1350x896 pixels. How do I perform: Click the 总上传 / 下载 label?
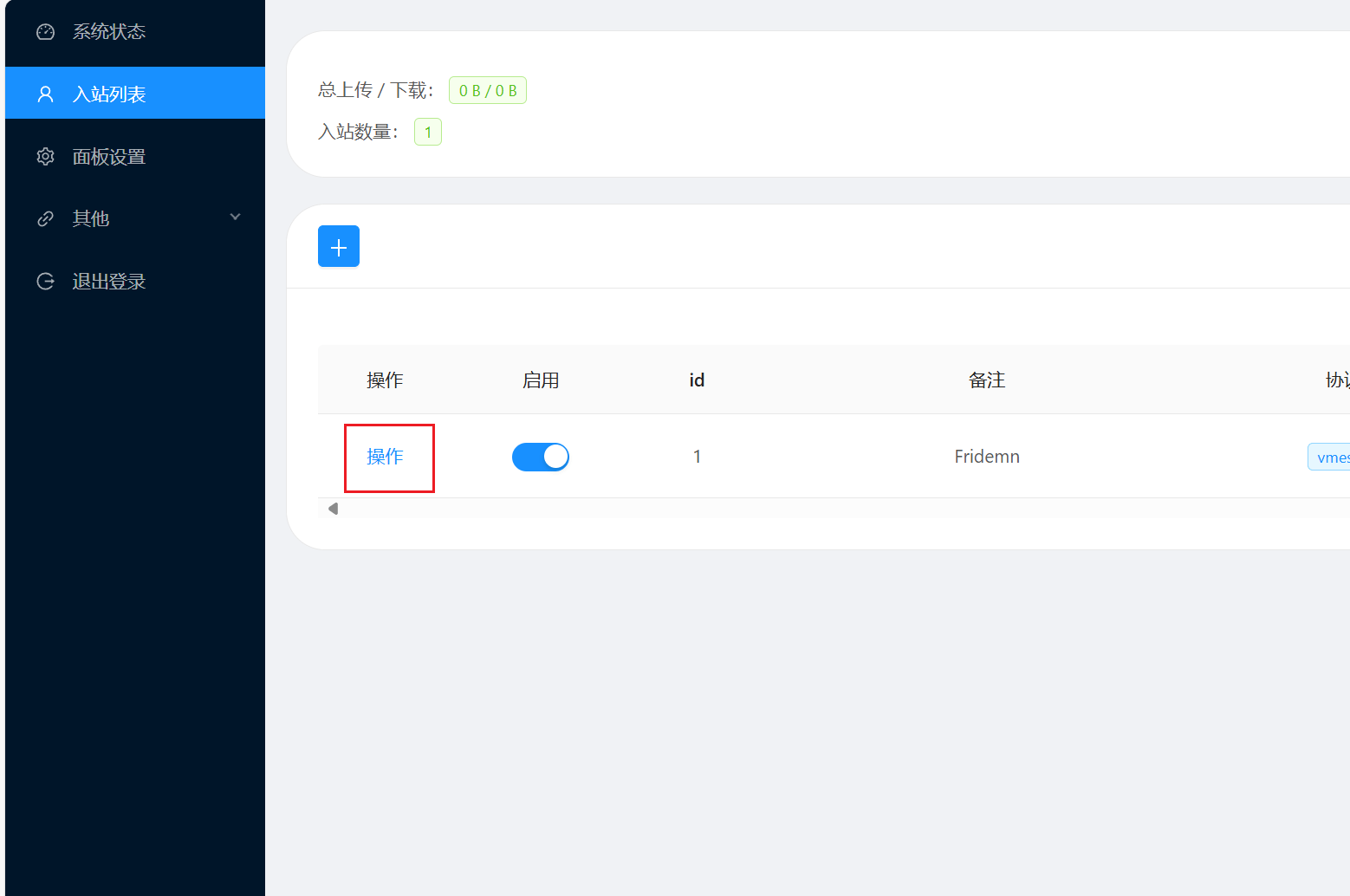376,90
